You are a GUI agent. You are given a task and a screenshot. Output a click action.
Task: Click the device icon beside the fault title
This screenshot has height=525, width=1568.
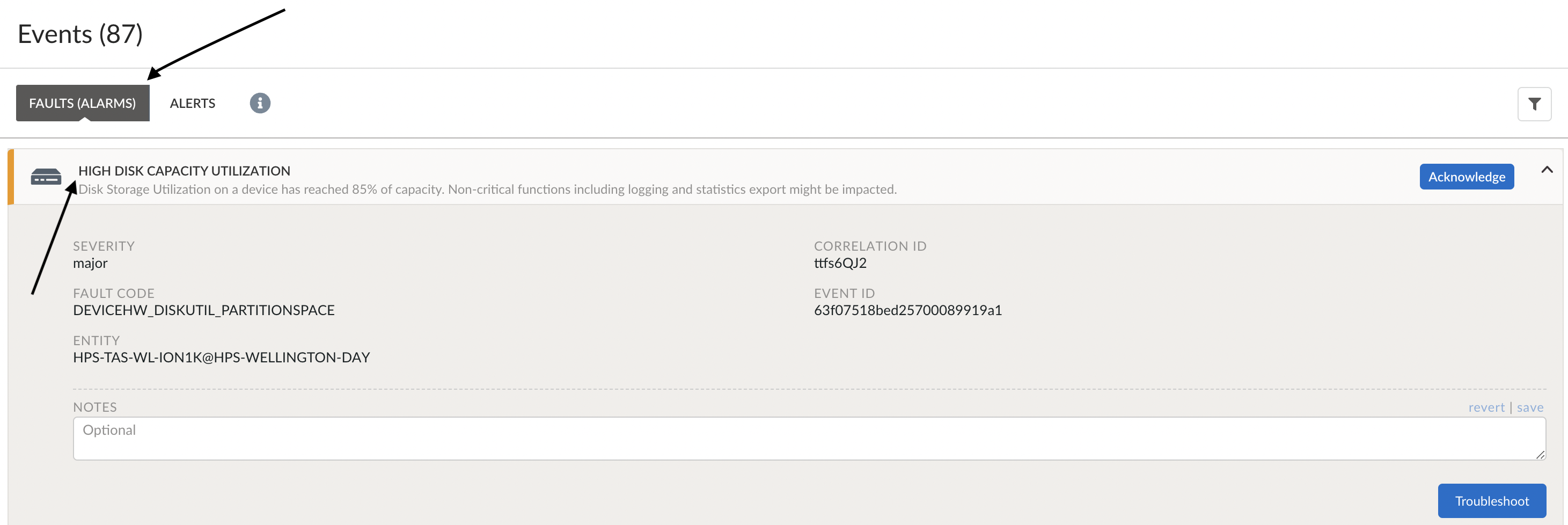pos(46,177)
